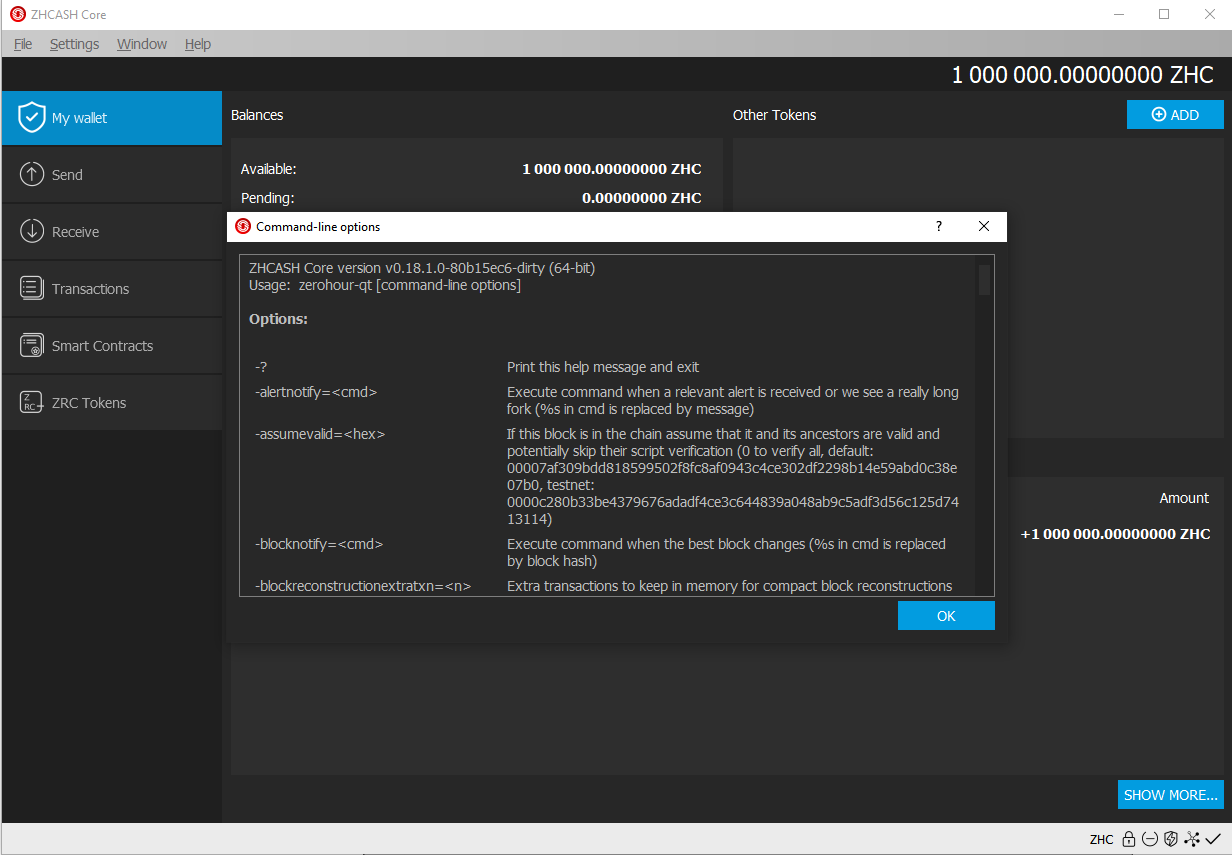This screenshot has width=1232, height=855.
Task: Click the -blocknotify description about best block changes
Action: pyautogui.click(x=726, y=552)
